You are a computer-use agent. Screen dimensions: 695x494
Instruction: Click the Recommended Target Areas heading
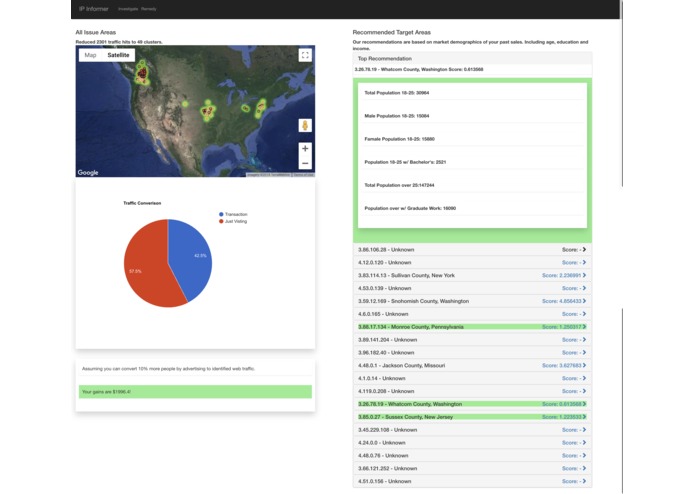pyautogui.click(x=391, y=32)
